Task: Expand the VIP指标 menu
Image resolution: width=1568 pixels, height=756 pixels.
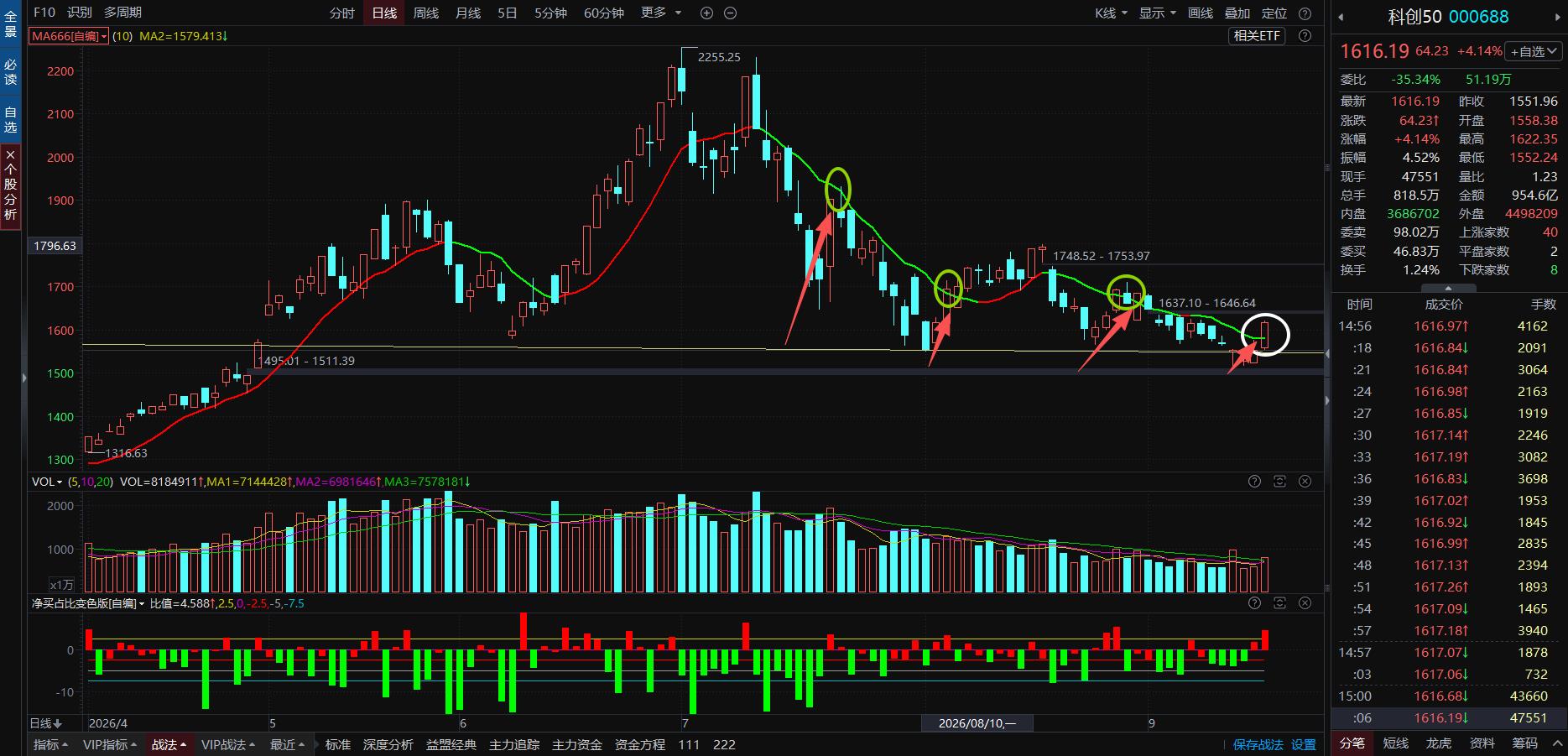Action: [111, 745]
